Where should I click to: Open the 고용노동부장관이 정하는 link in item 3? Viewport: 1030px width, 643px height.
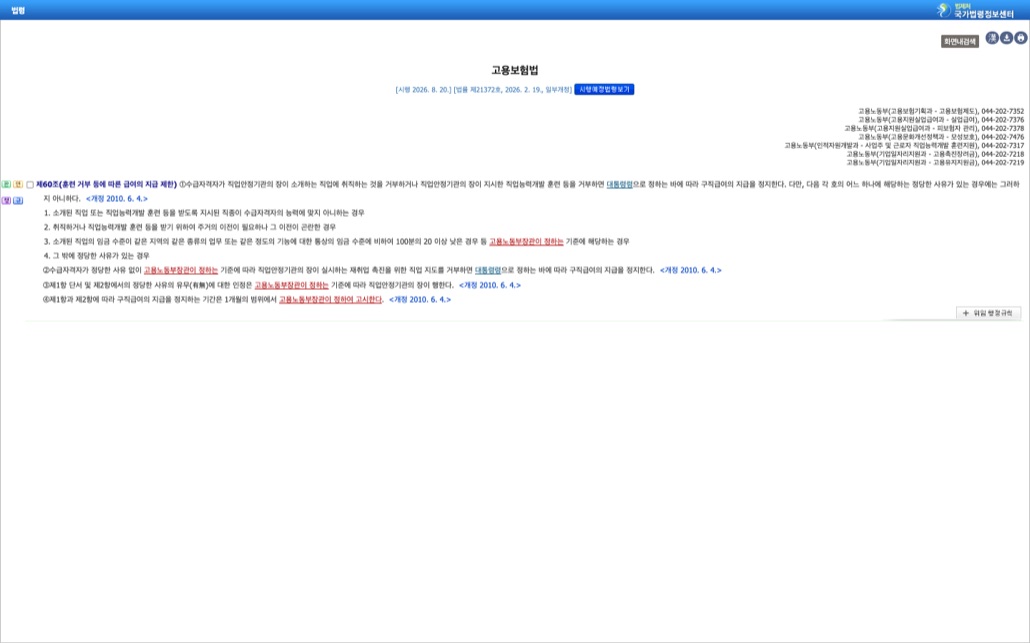point(526,242)
